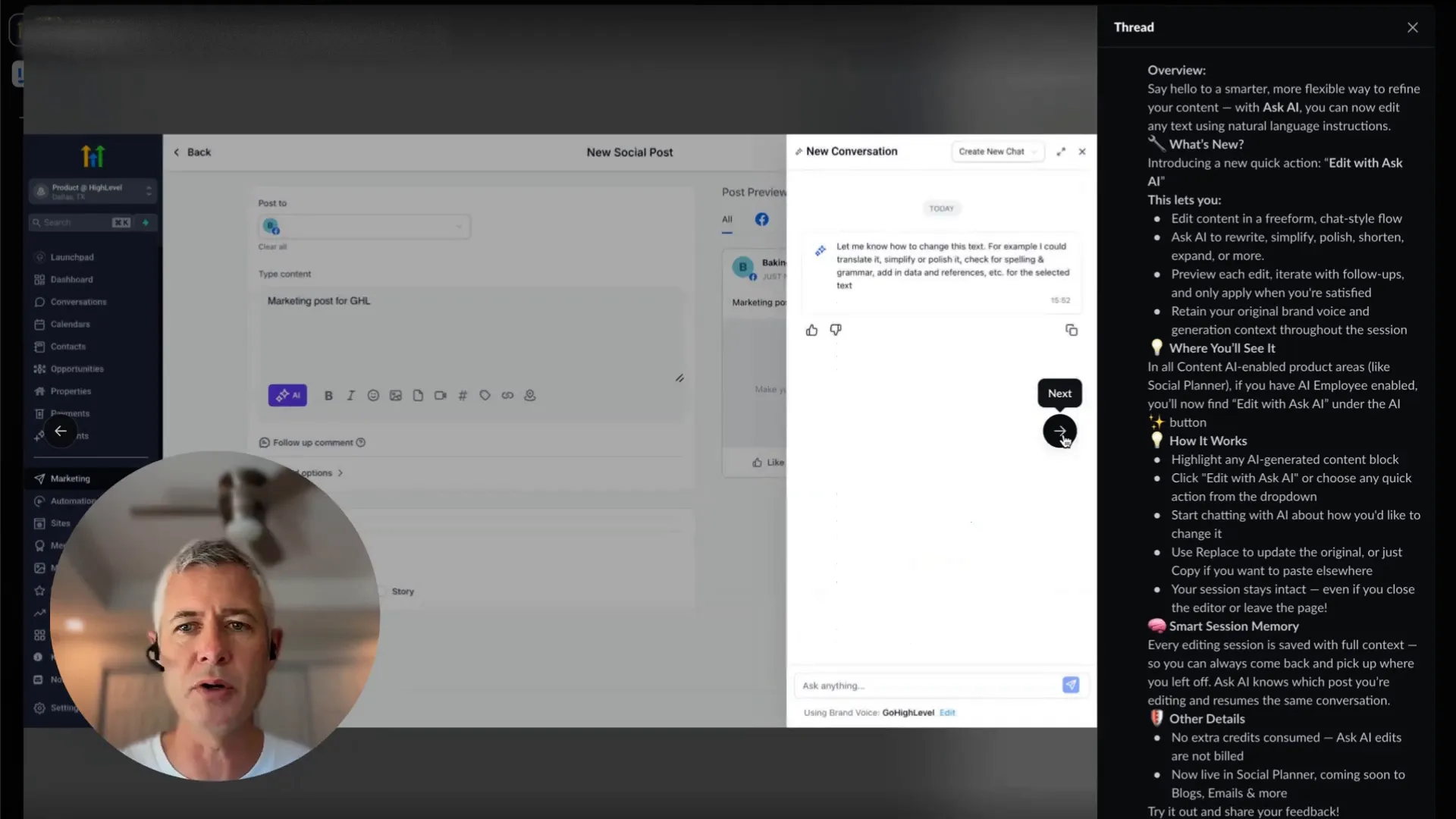Click the Next arrow button in the walkthrough
The width and height of the screenshot is (1456, 819).
pos(1059,431)
